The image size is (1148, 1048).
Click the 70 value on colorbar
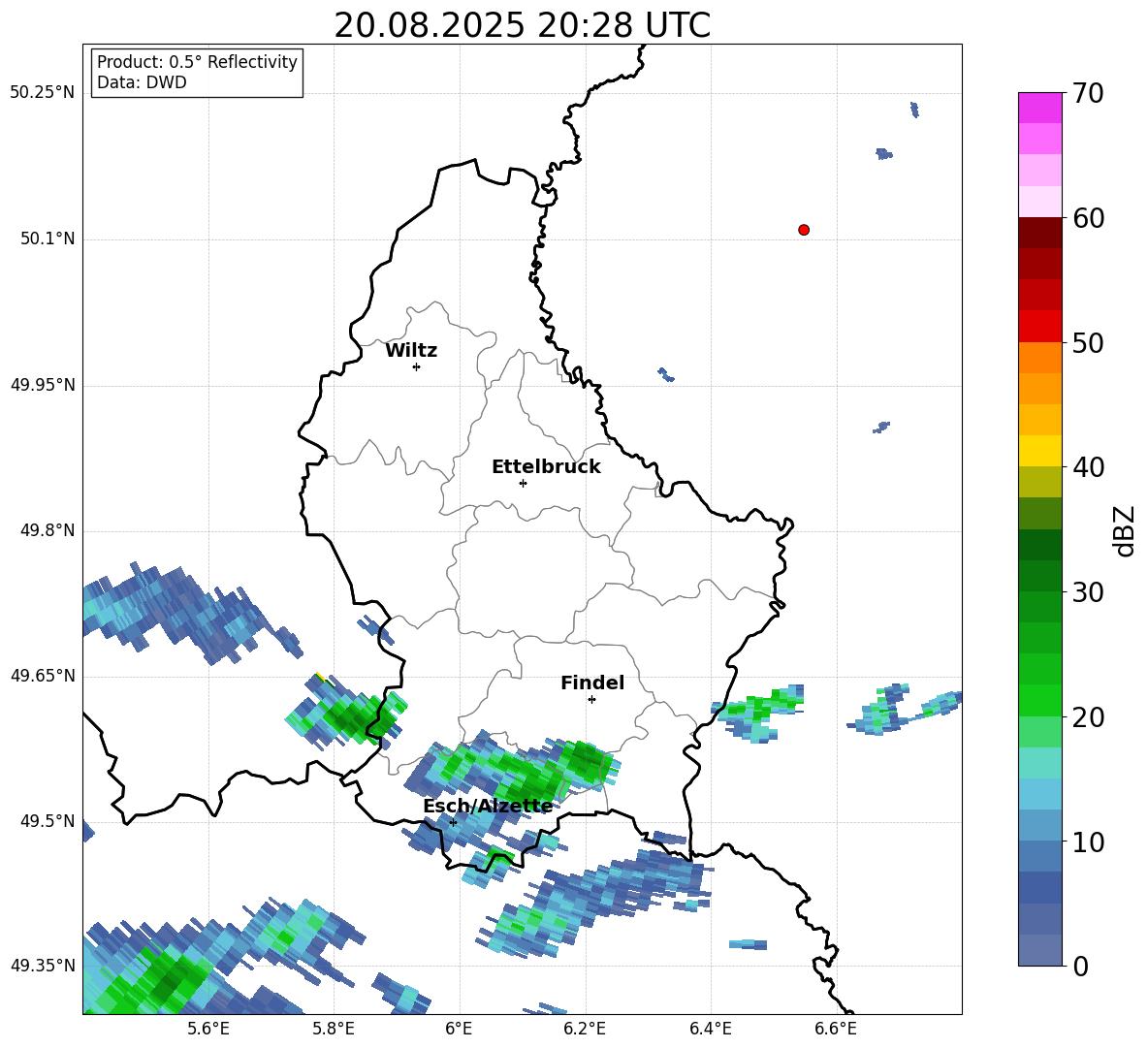click(x=1088, y=93)
